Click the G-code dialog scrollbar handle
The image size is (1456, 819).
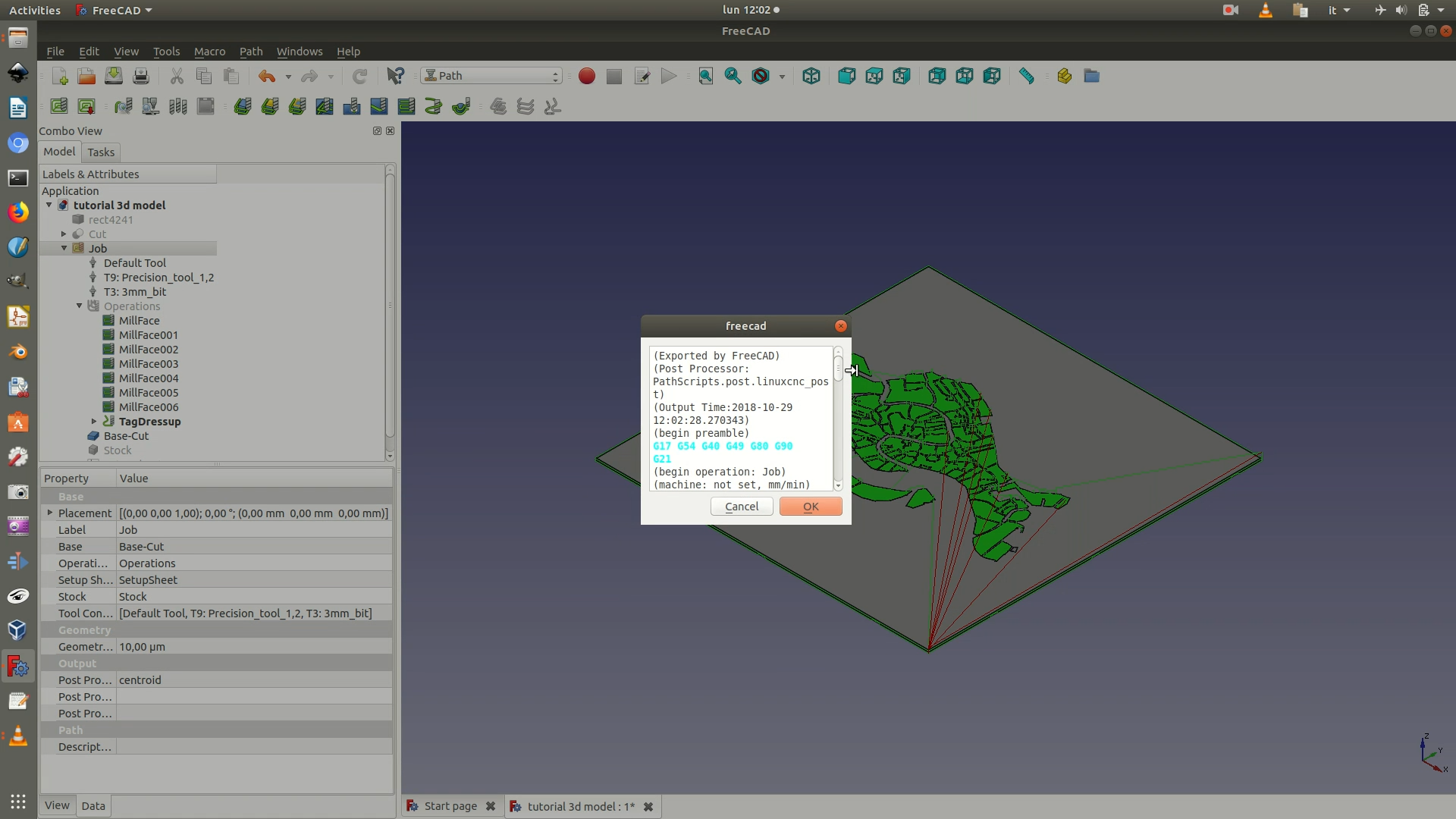tap(838, 368)
